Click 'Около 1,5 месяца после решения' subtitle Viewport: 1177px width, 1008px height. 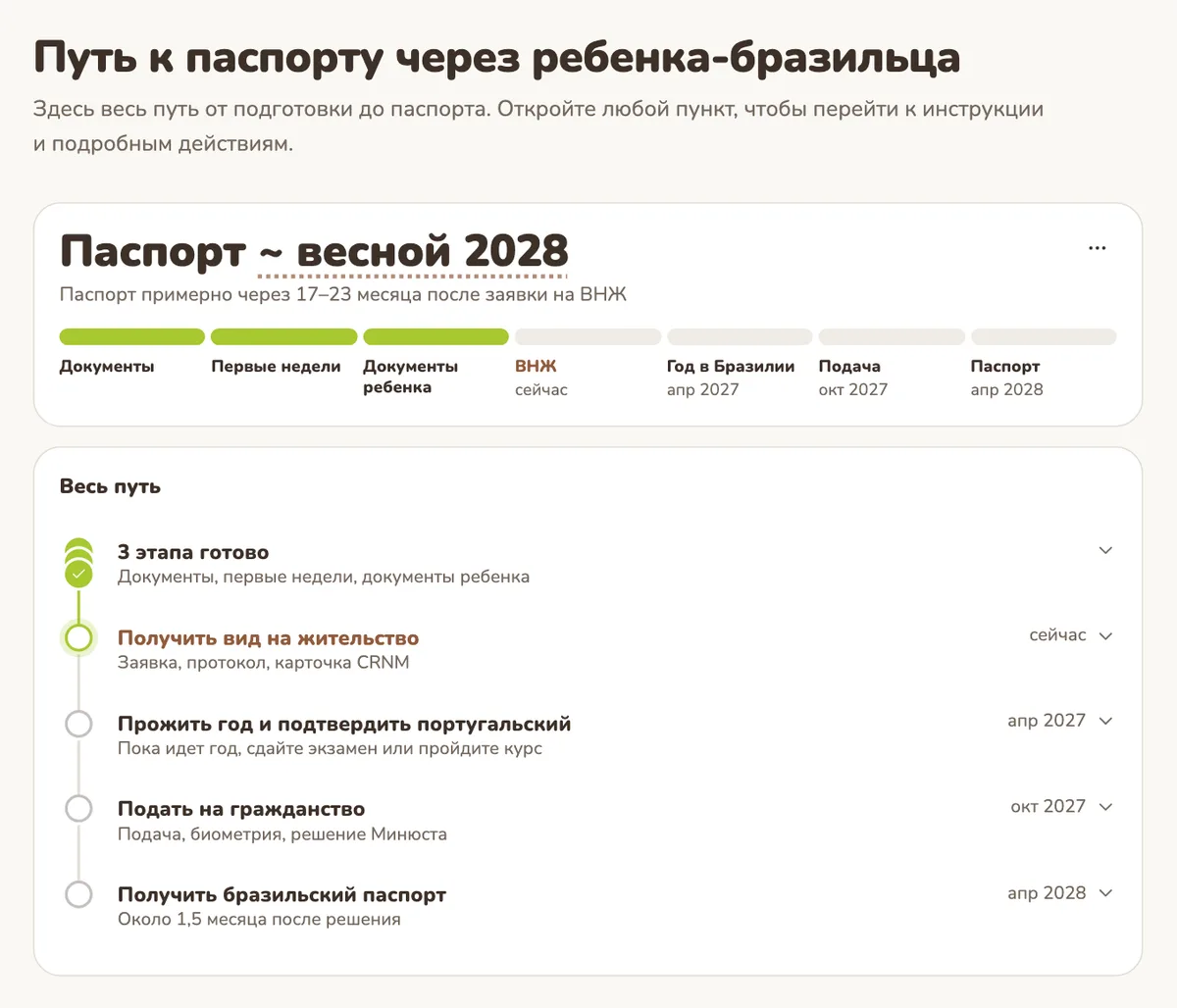pos(259,919)
